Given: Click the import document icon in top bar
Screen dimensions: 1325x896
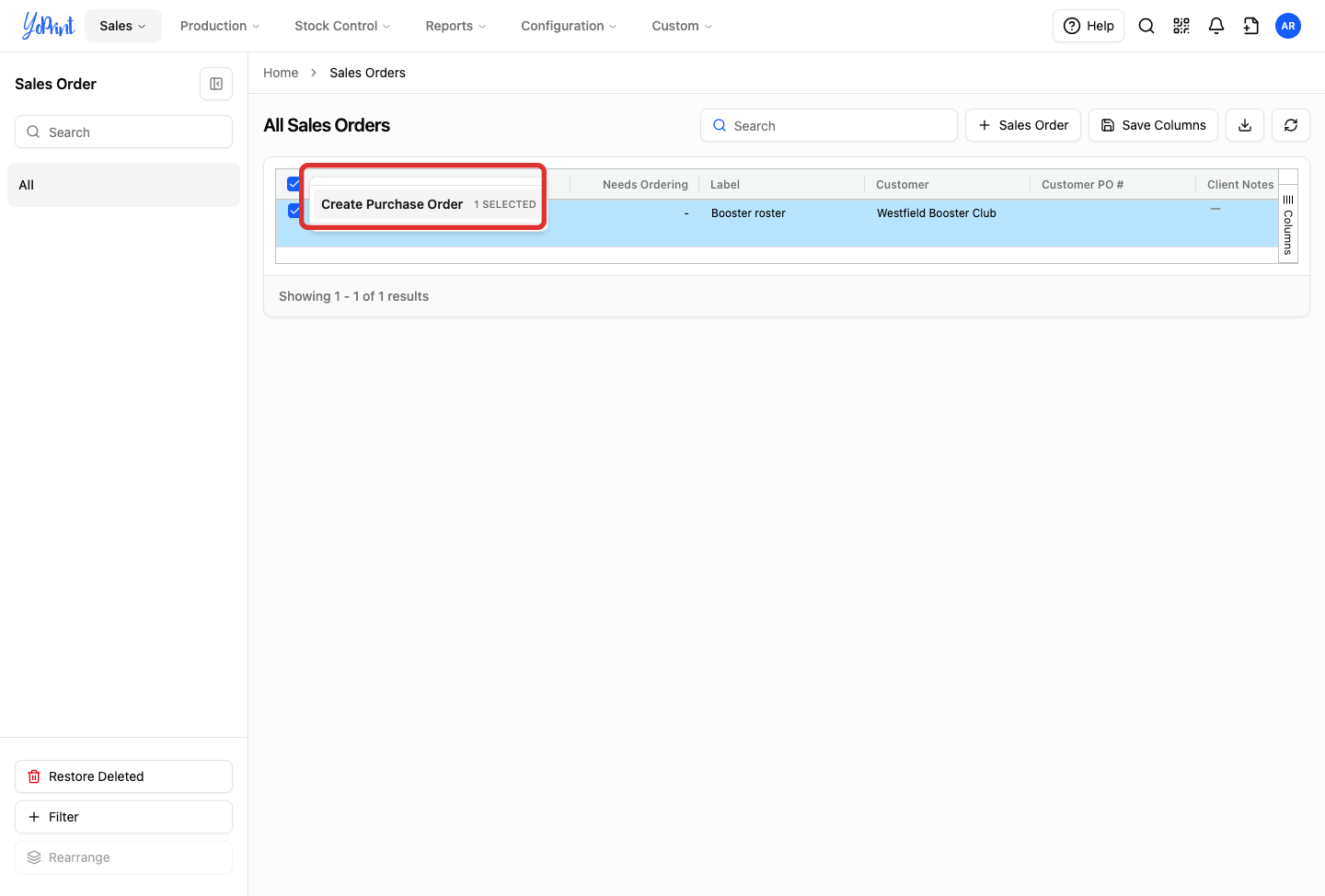Looking at the screenshot, I should 1251,26.
